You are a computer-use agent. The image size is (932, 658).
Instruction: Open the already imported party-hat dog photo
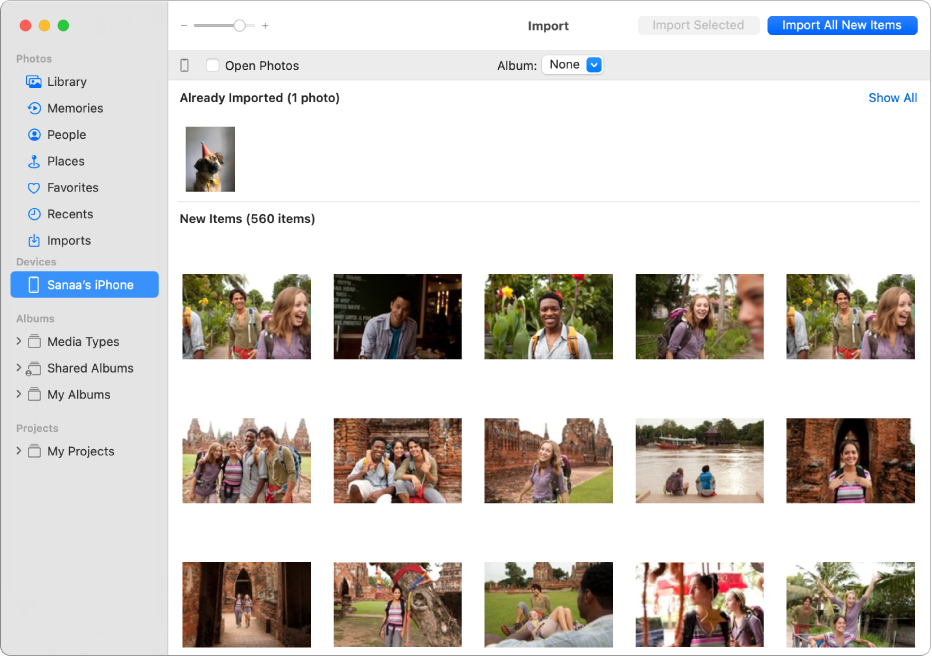pyautogui.click(x=210, y=158)
